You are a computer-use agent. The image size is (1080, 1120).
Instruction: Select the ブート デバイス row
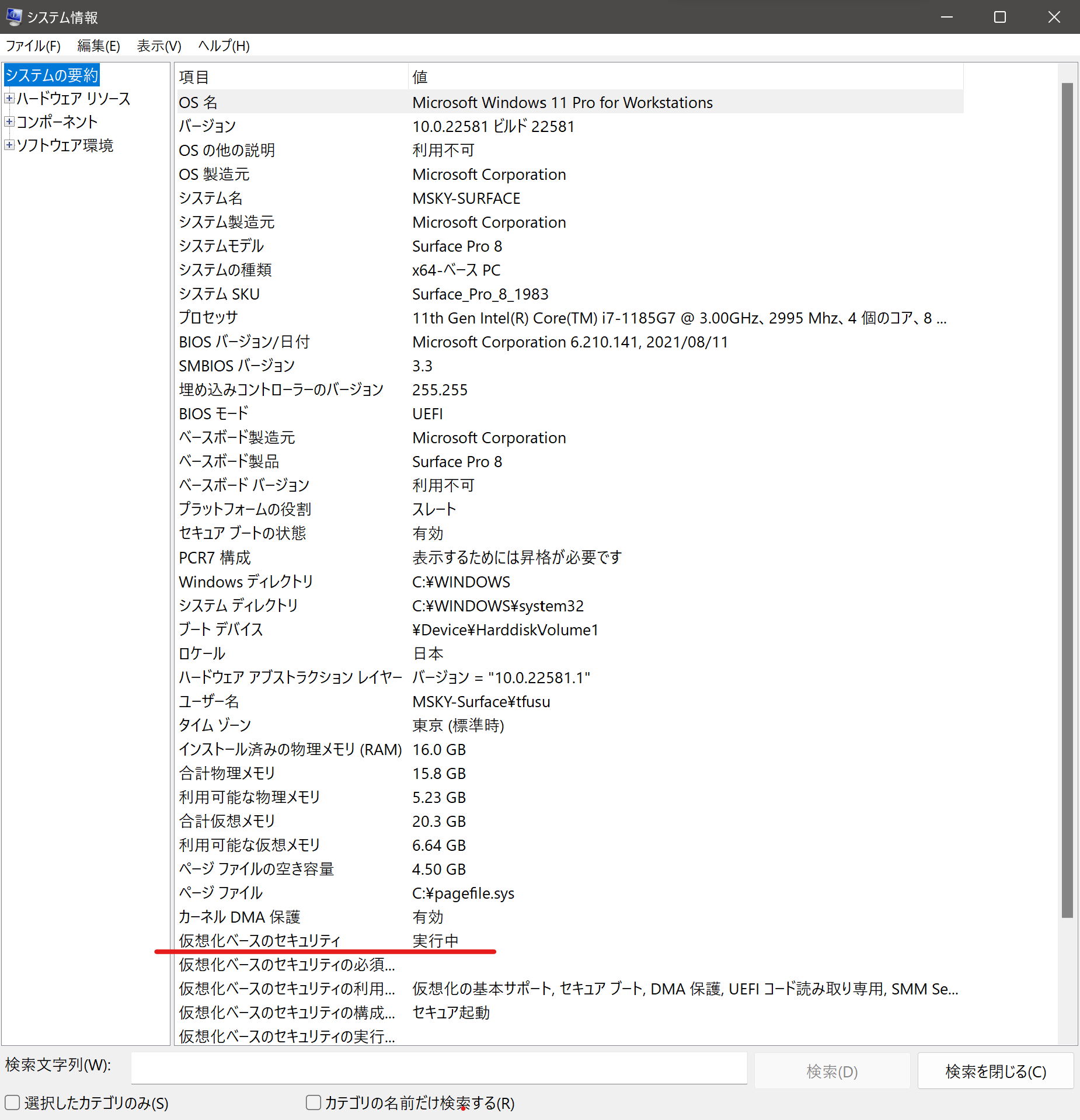[569, 629]
